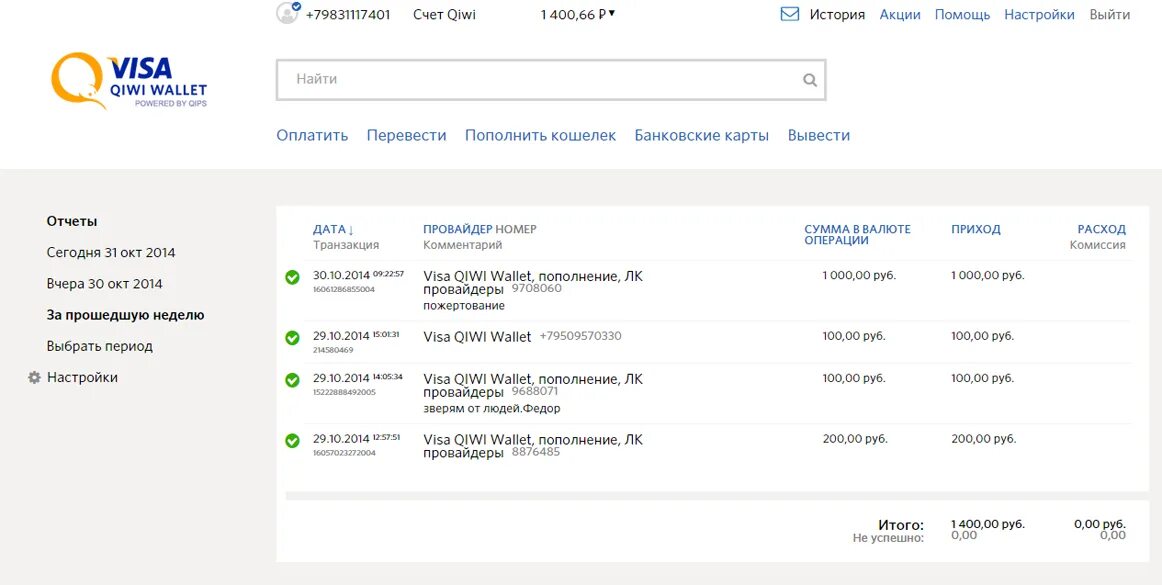The image size is (1162, 585).
Task: Open Пополнить кошелек section
Action: click(x=540, y=136)
